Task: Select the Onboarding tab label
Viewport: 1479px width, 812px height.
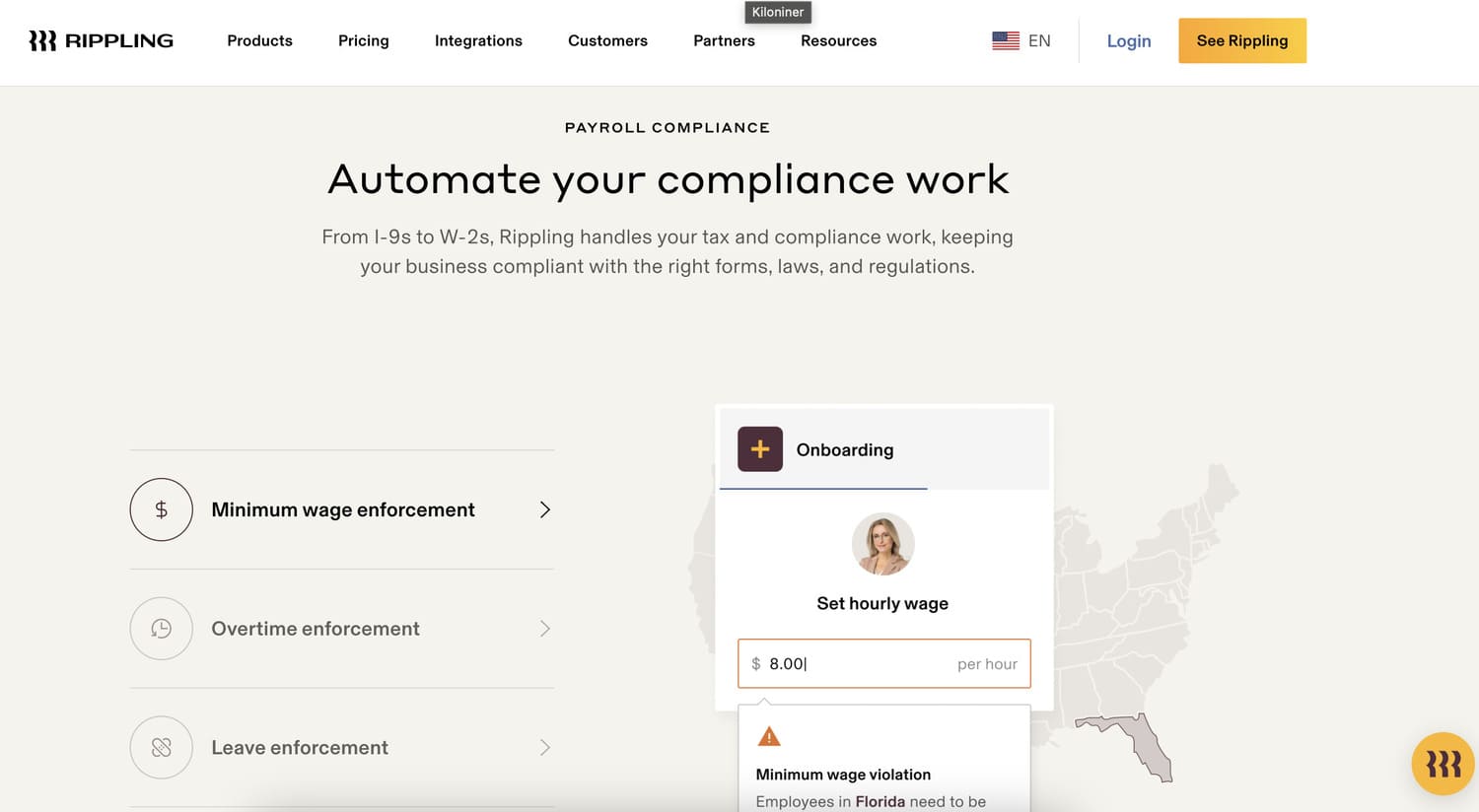Action: [845, 449]
